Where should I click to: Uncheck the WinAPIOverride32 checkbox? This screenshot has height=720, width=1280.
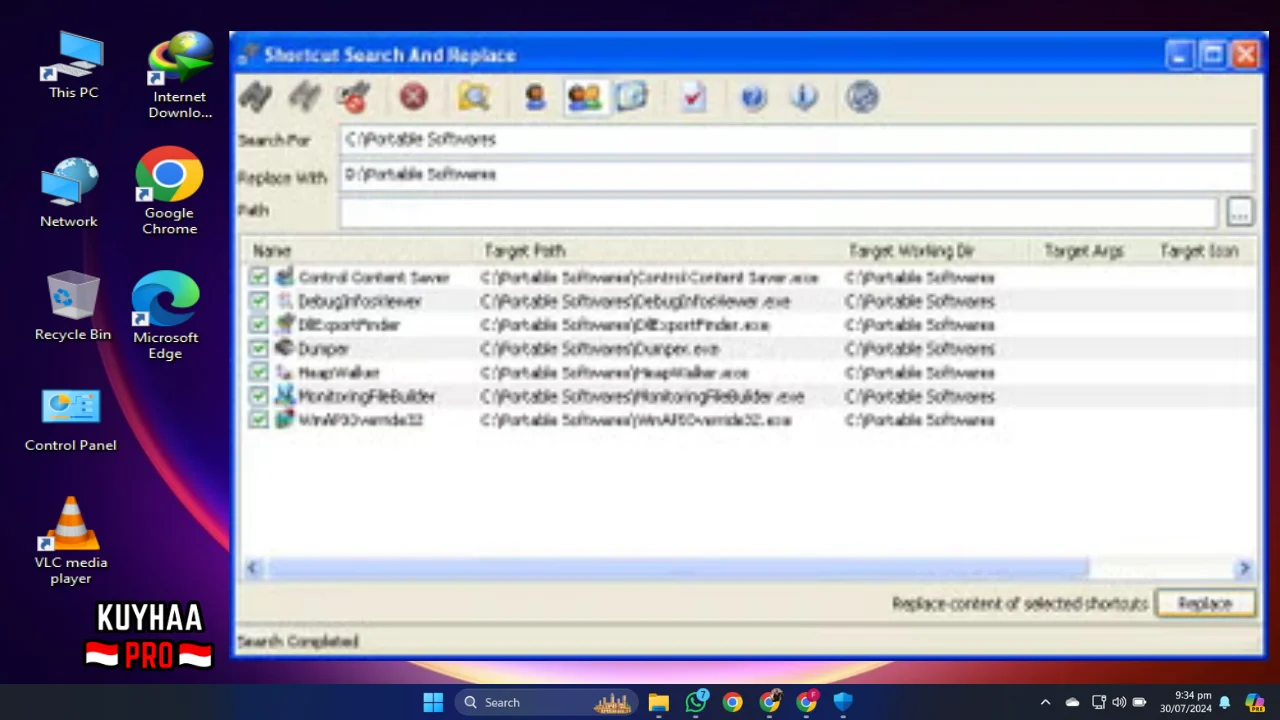point(259,420)
